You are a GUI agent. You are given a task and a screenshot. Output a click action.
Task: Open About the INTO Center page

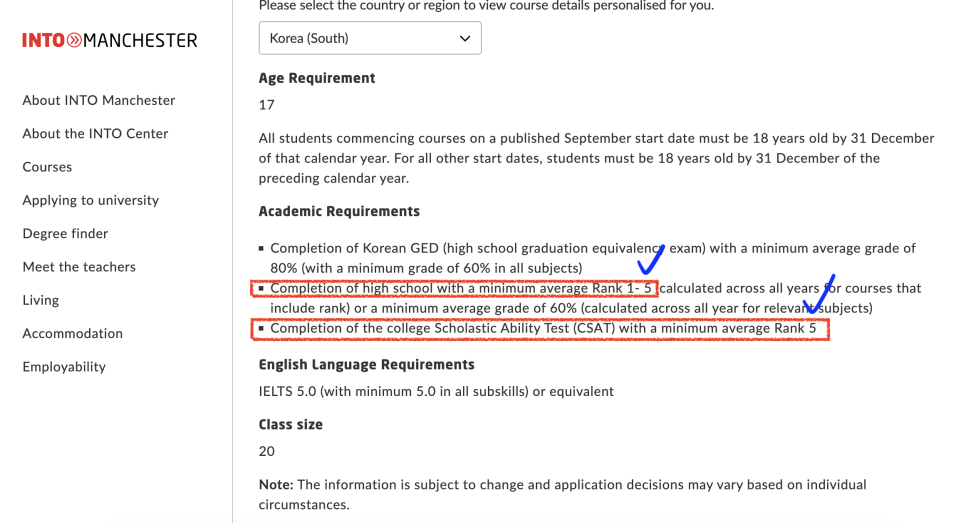pyautogui.click(x=95, y=134)
